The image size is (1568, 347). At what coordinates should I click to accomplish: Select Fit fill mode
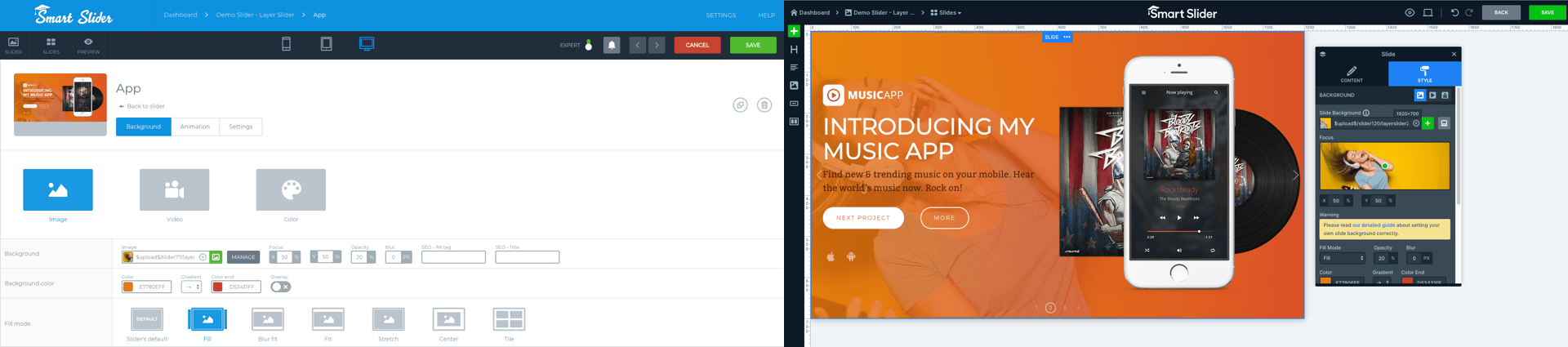(x=328, y=319)
